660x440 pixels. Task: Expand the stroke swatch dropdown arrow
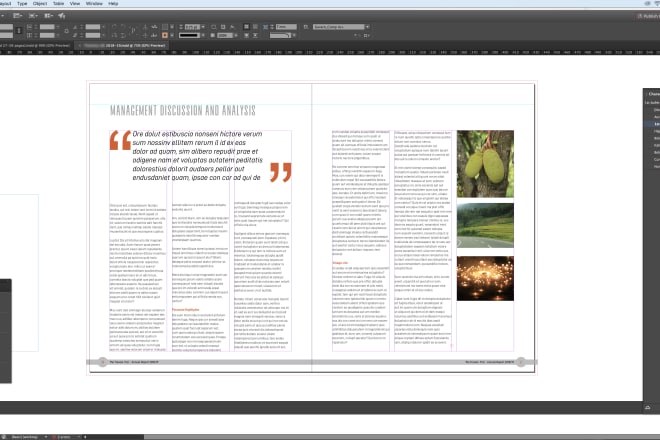(171, 35)
